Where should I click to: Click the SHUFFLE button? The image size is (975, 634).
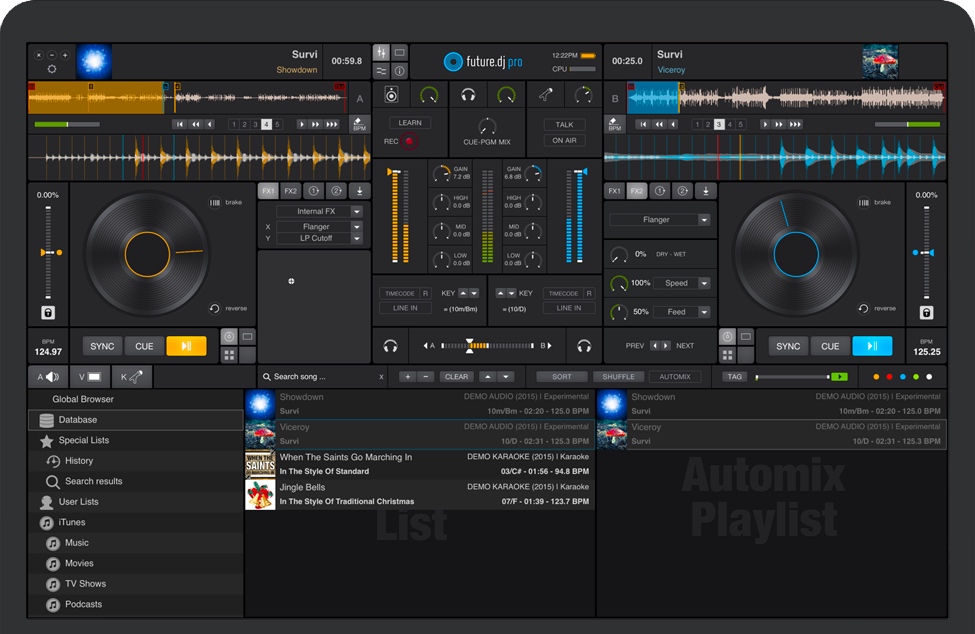(x=619, y=377)
